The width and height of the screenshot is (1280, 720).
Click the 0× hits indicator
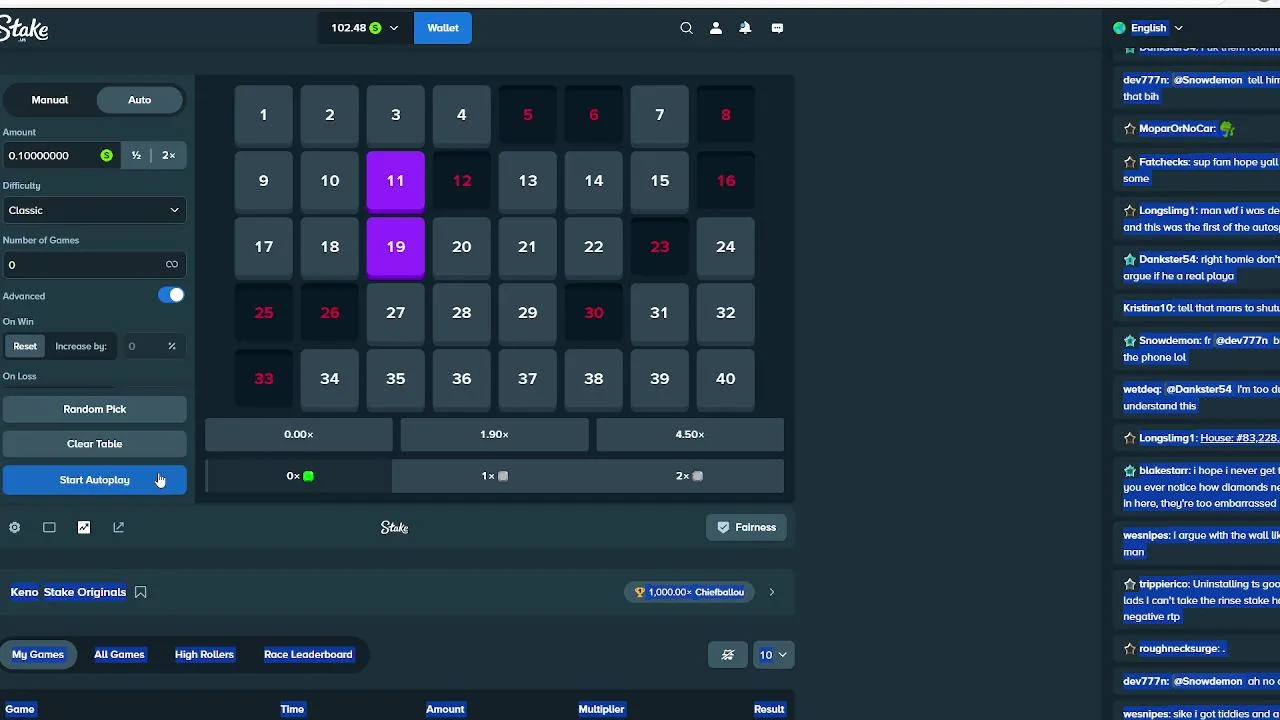pyautogui.click(x=299, y=476)
